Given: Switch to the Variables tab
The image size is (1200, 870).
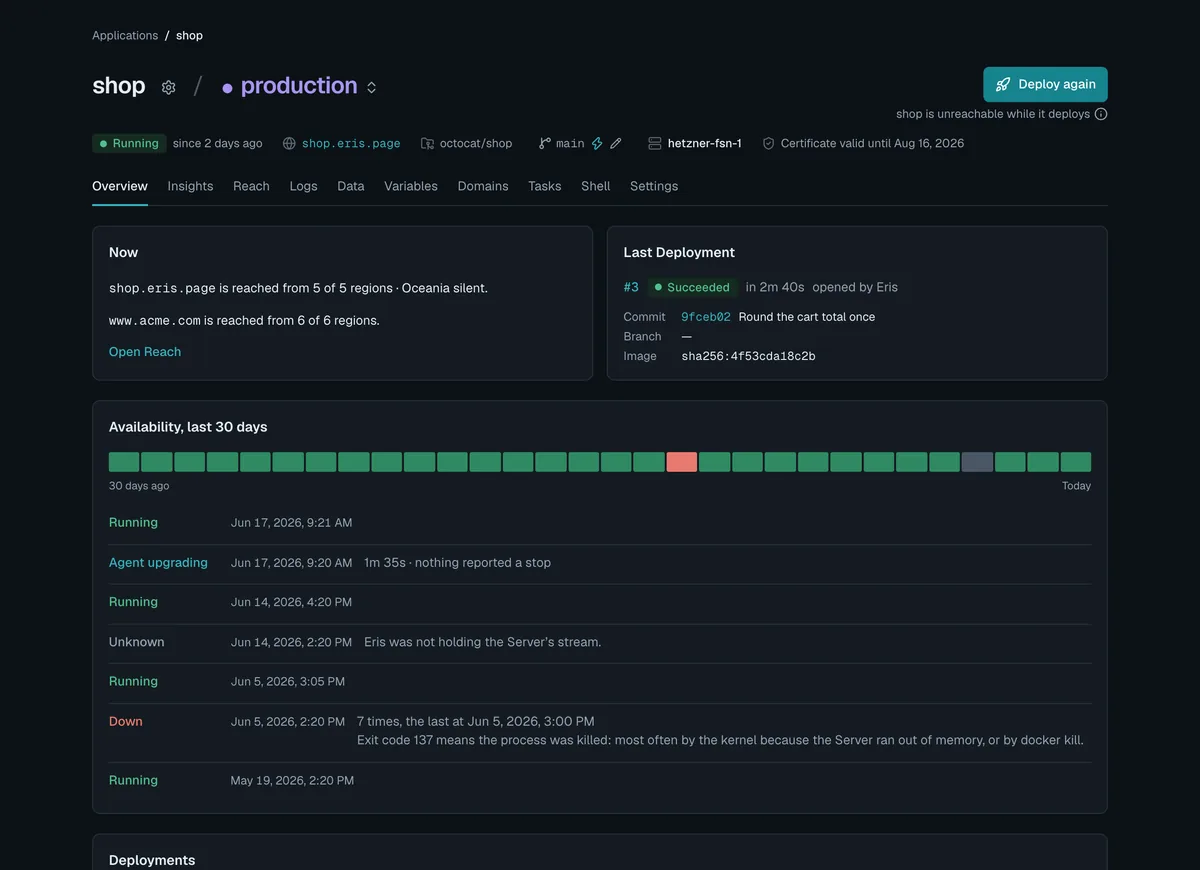Looking at the screenshot, I should click(411, 186).
